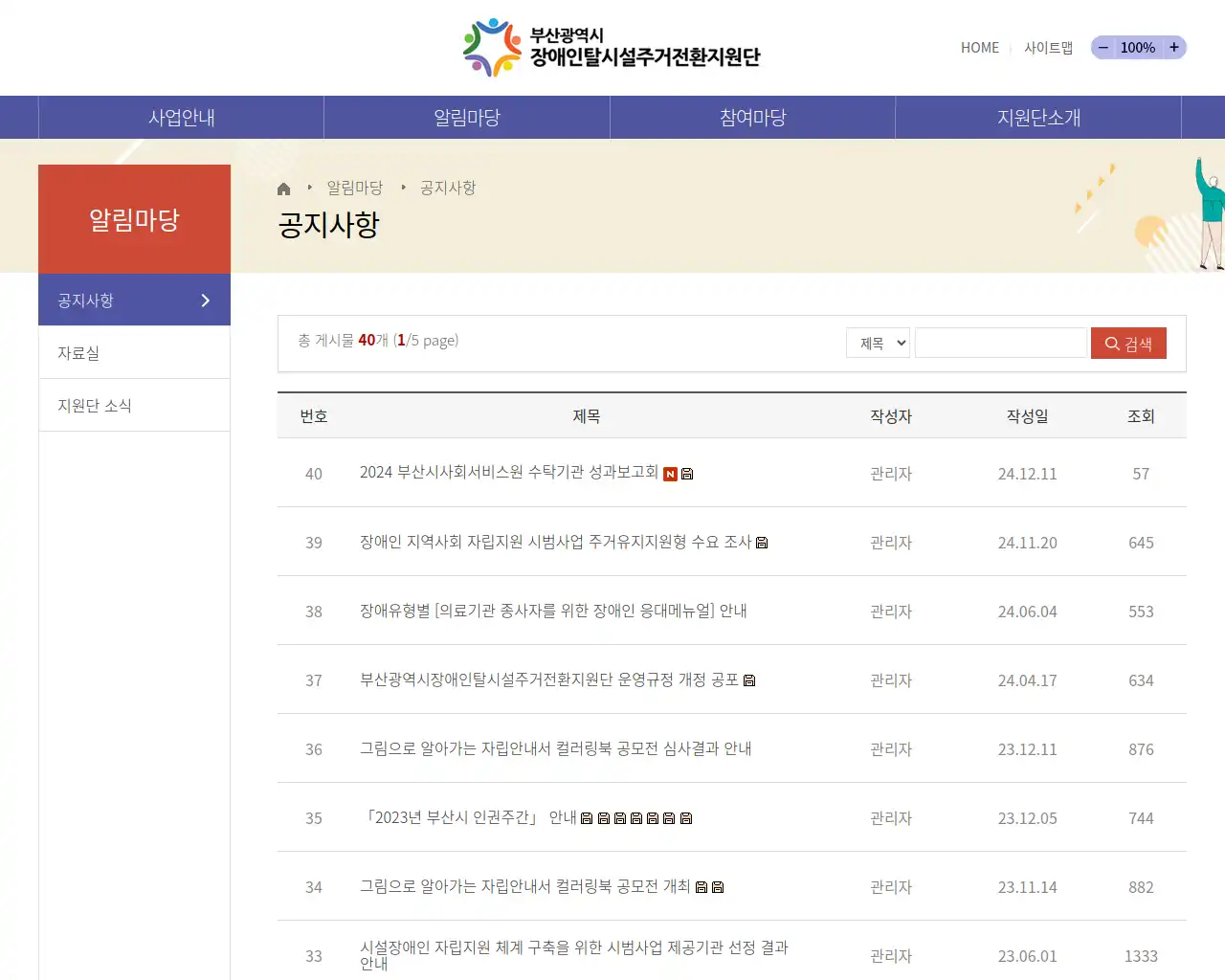Viewport: 1225px width, 980px height.
Task: Click the view count 1333
Action: (1141, 956)
